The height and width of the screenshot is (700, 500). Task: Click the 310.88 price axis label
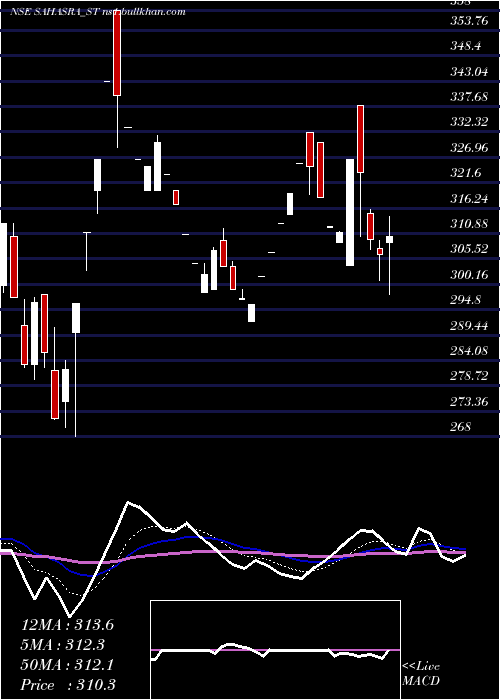[x=469, y=224]
